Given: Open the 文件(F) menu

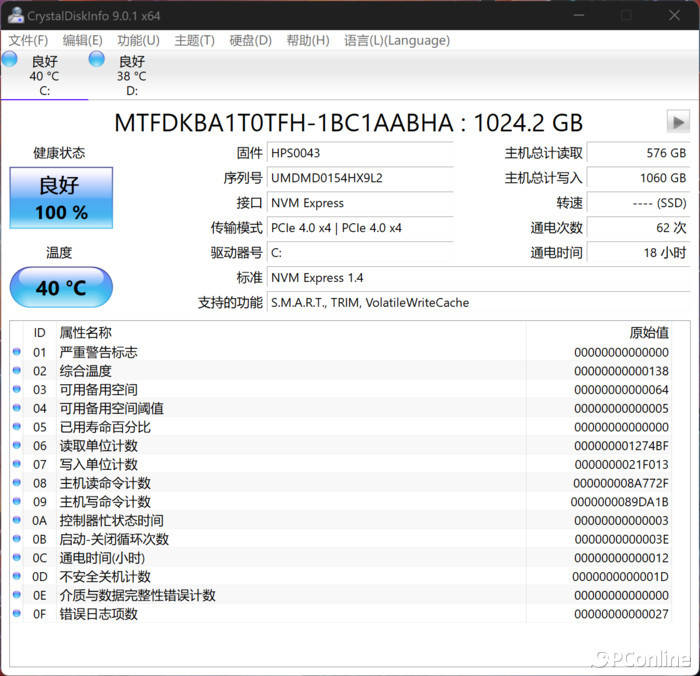Looking at the screenshot, I should click(x=28, y=41).
